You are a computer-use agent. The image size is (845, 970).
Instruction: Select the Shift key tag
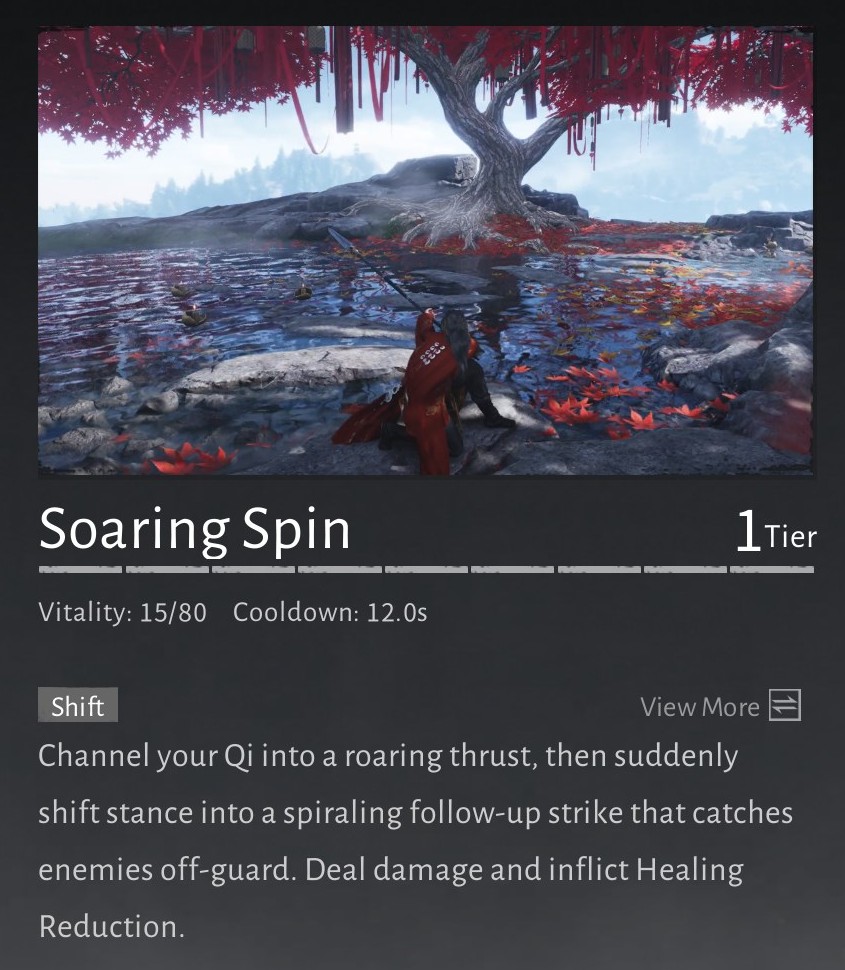pos(78,705)
